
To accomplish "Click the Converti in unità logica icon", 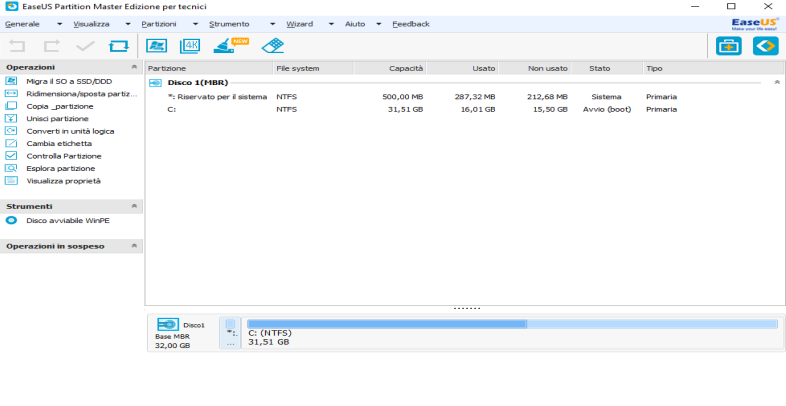I will pos(11,131).
